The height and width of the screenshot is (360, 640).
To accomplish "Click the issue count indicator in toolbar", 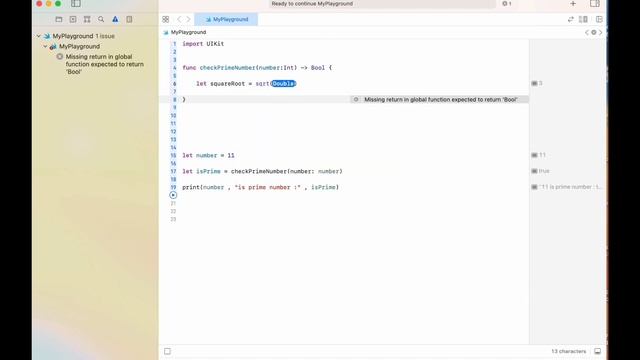I will coord(507,4).
